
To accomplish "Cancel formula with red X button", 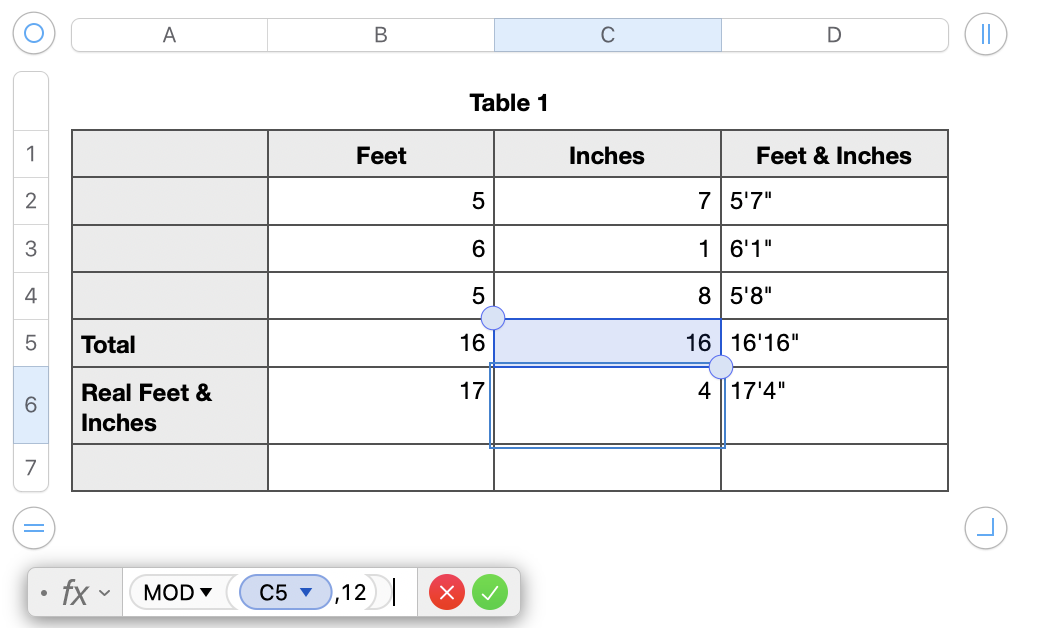I will point(447,593).
